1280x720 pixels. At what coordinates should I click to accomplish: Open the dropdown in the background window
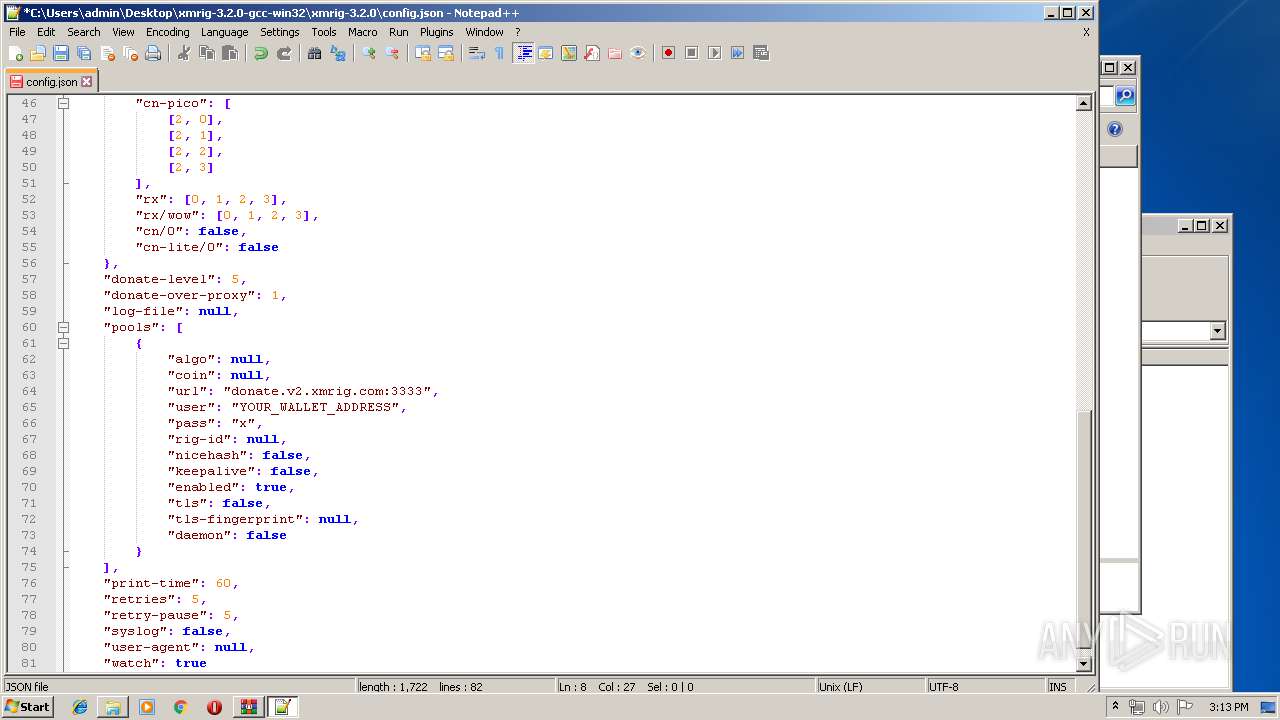click(x=1217, y=331)
